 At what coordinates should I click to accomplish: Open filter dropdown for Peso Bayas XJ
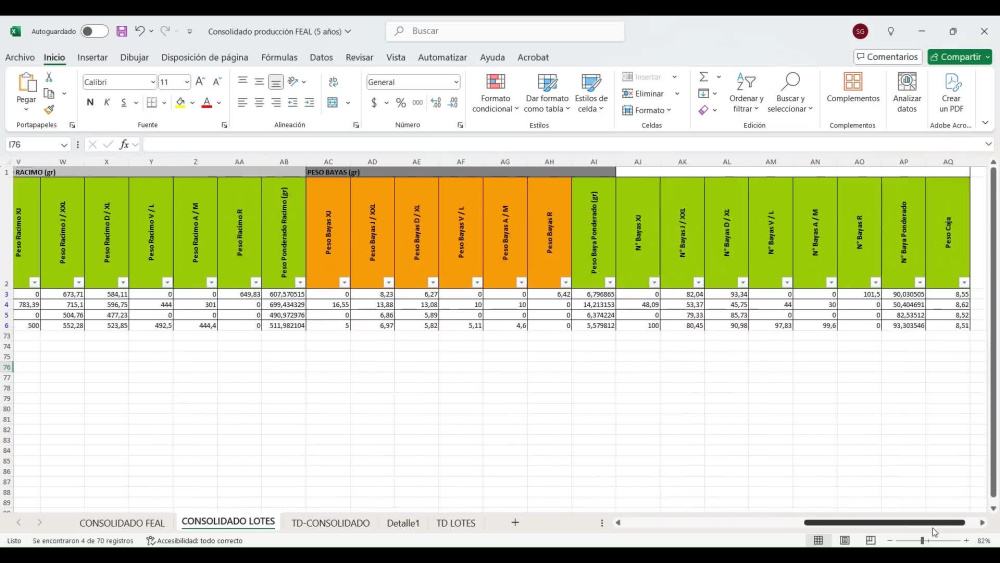(344, 282)
